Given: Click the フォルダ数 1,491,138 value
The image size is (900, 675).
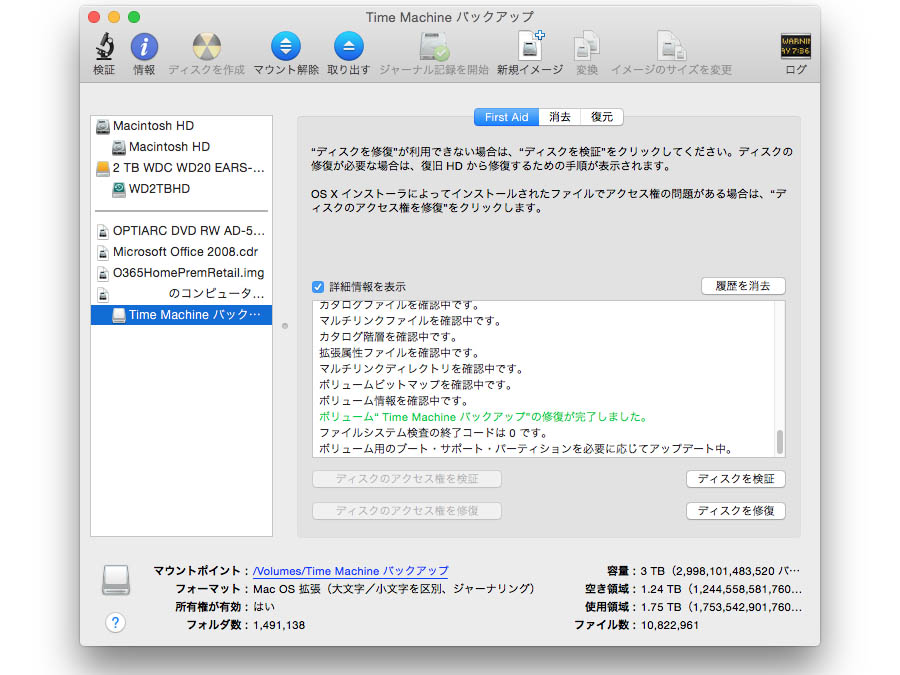Looking at the screenshot, I should (x=279, y=625).
